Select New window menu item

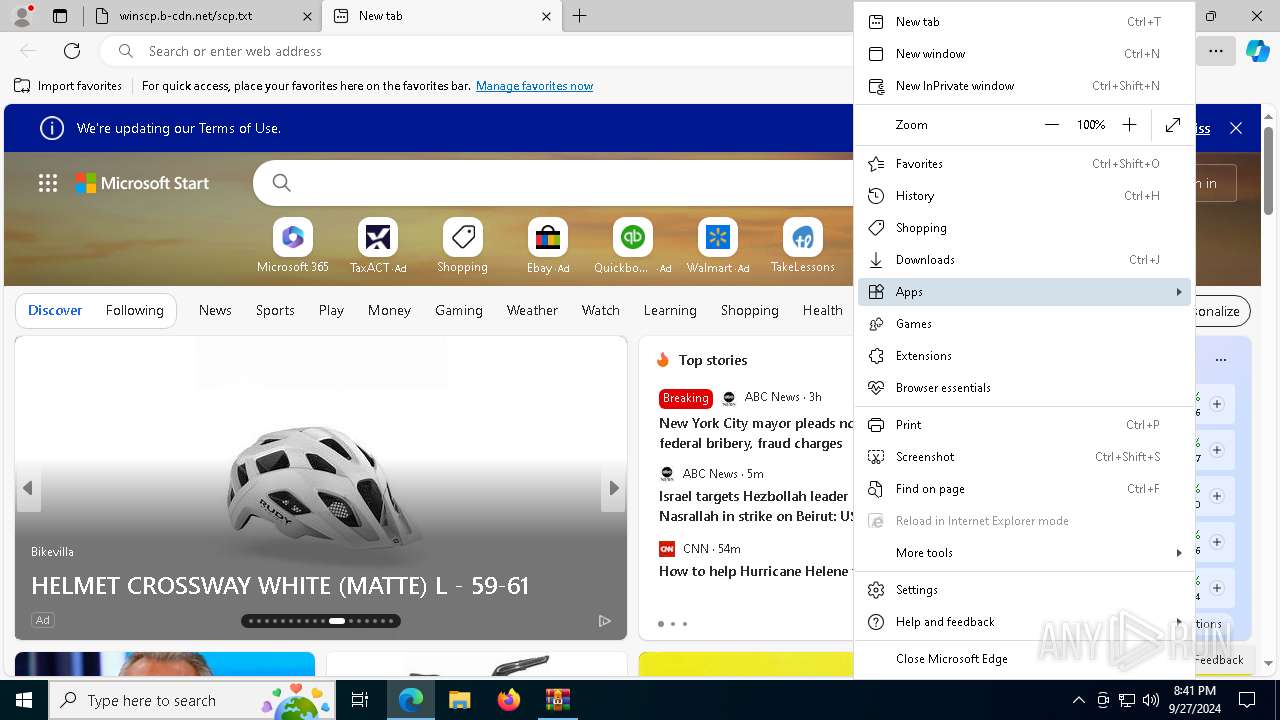(x=1024, y=54)
